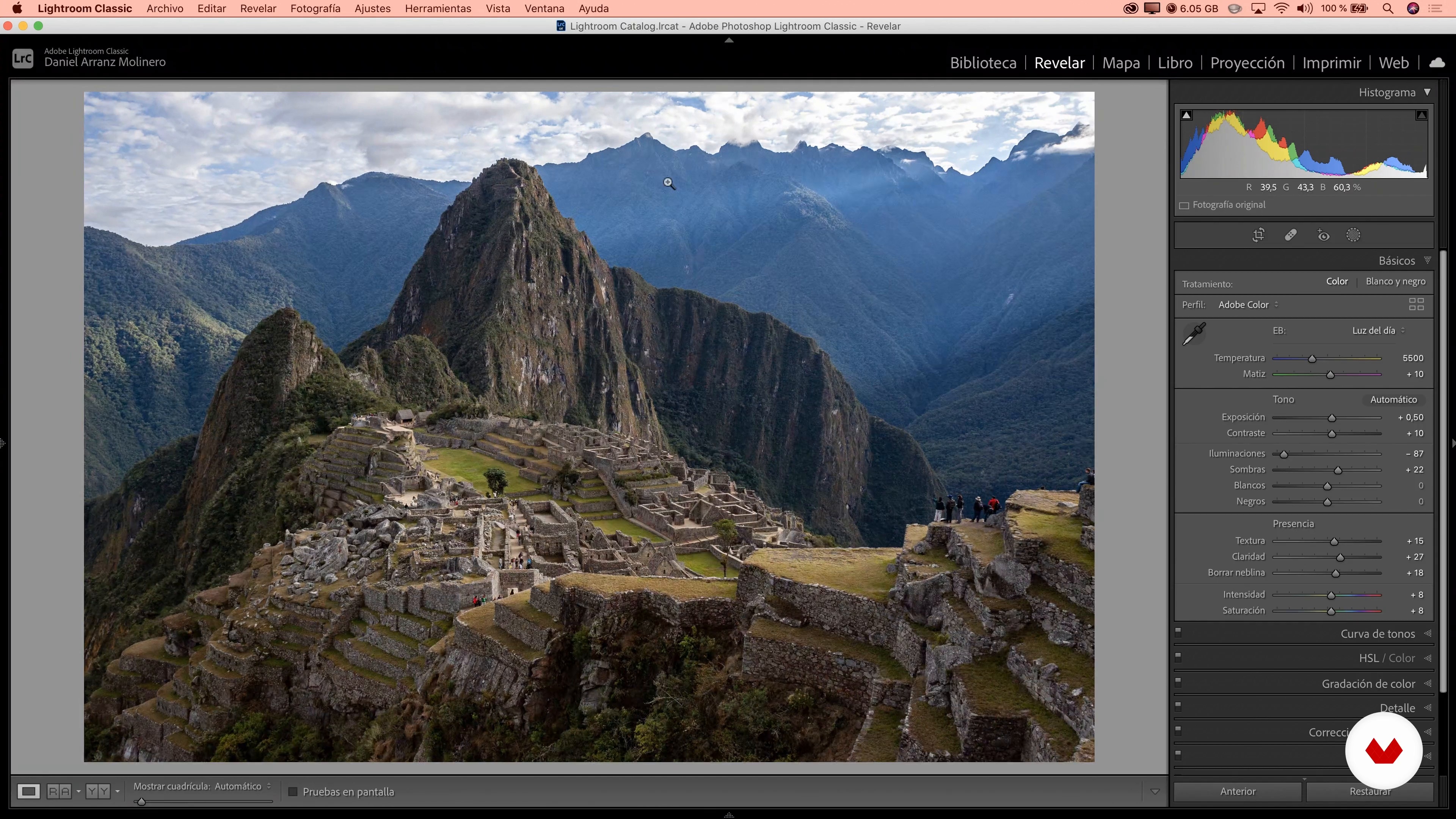
Task: Select the Red eye correction tool
Action: [x=1323, y=235]
